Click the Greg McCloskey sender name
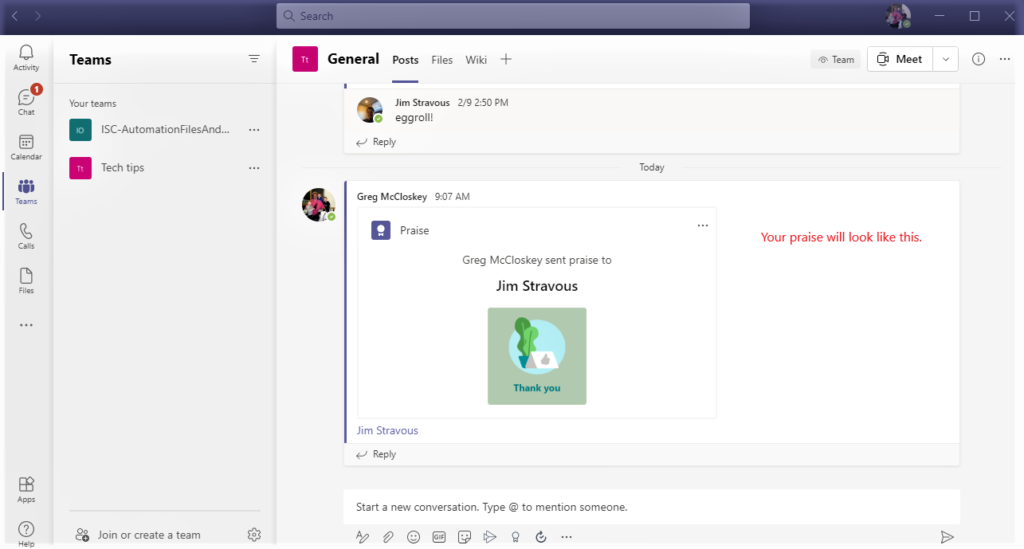The height and width of the screenshot is (549, 1024). (392, 196)
